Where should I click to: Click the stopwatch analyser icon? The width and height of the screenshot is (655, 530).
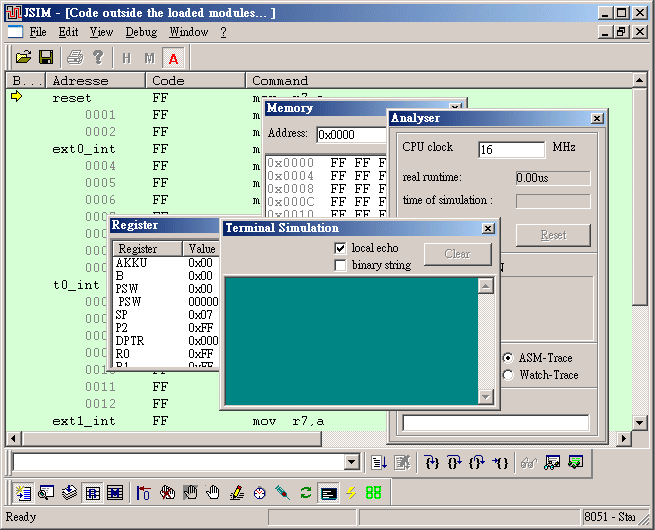[259, 493]
